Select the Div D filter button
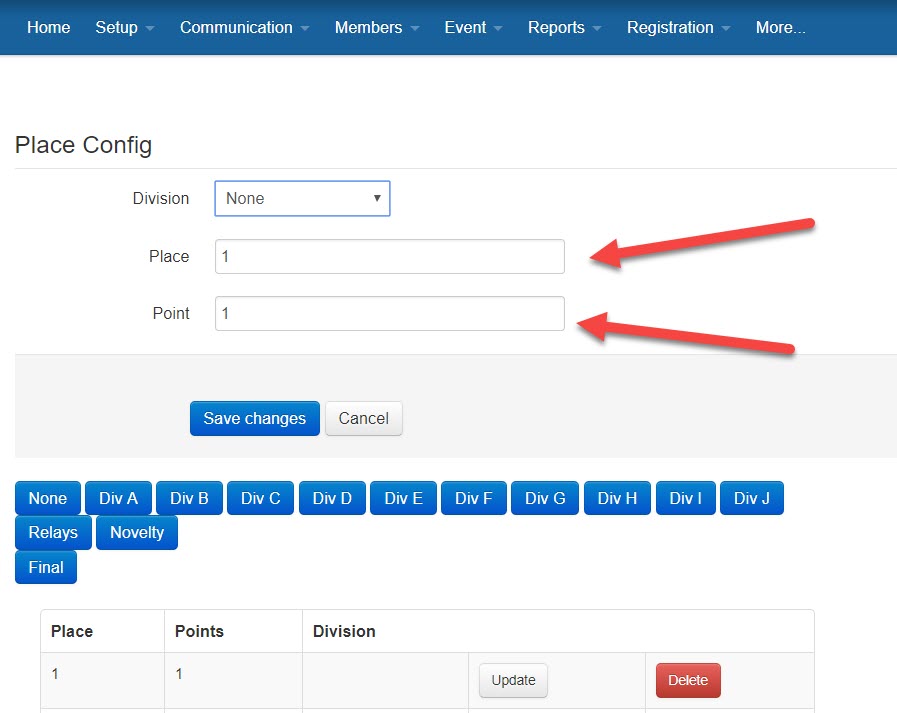The image size is (897, 713). pyautogui.click(x=332, y=498)
